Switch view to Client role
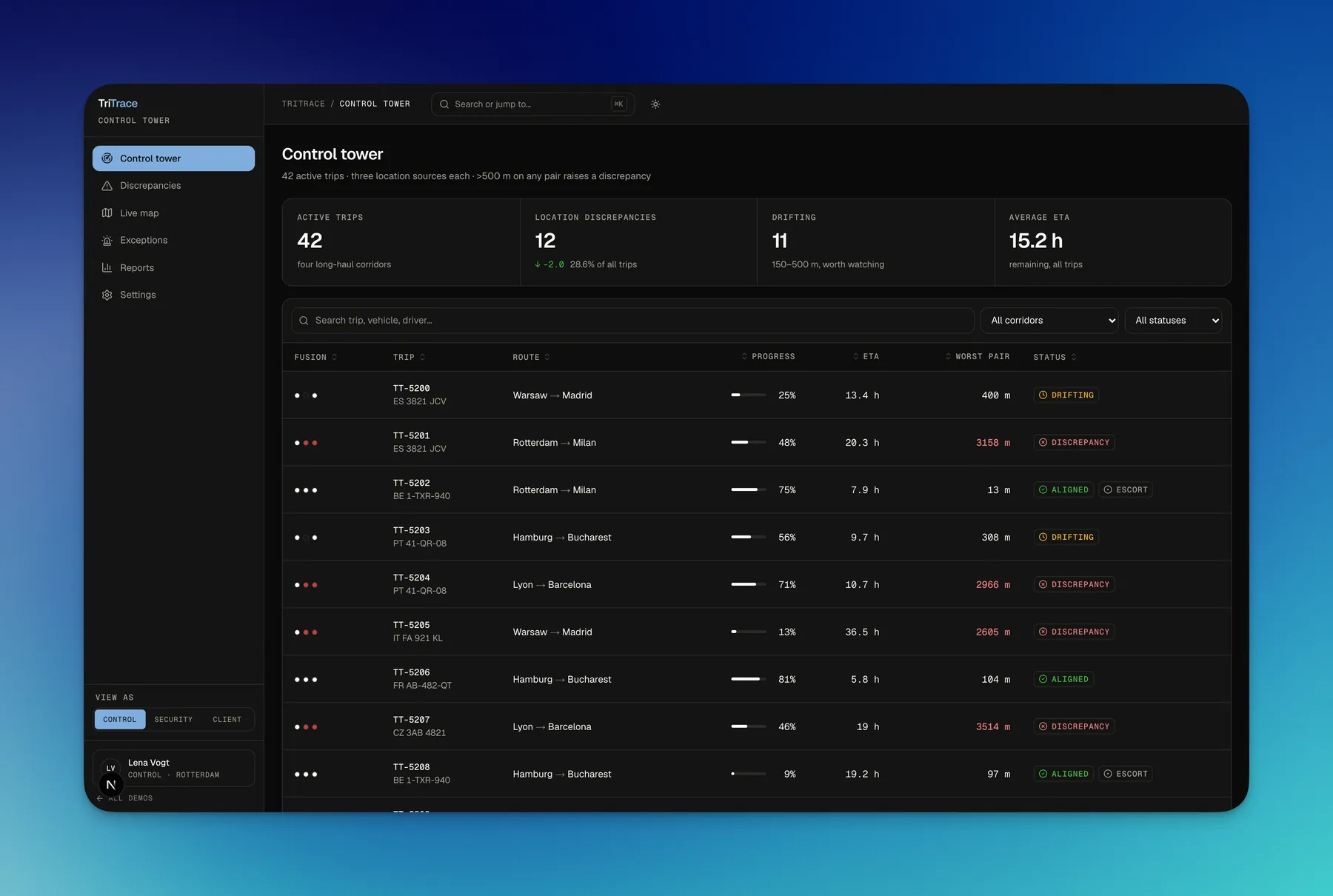The height and width of the screenshot is (896, 1333). pos(227,720)
